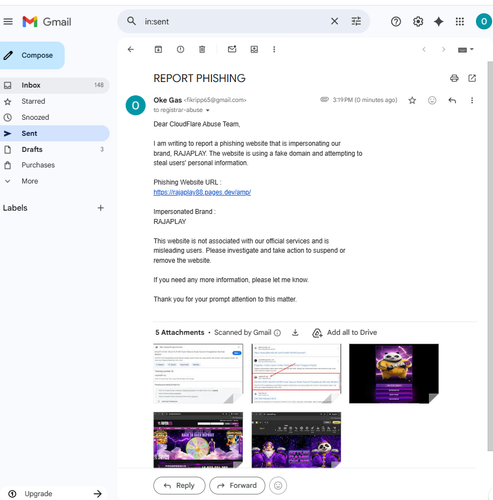Click the Reply button

[179, 486]
